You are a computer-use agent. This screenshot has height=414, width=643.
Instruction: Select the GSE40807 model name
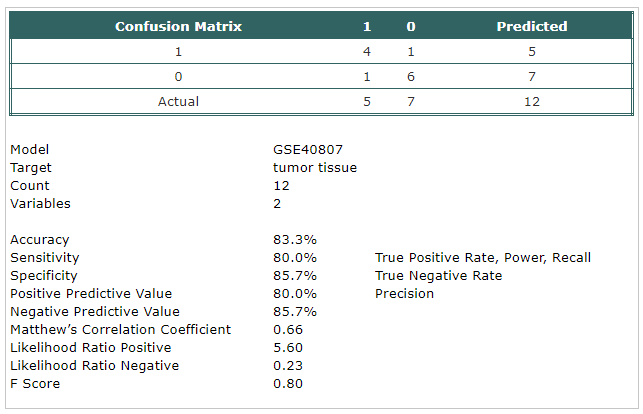click(x=308, y=150)
